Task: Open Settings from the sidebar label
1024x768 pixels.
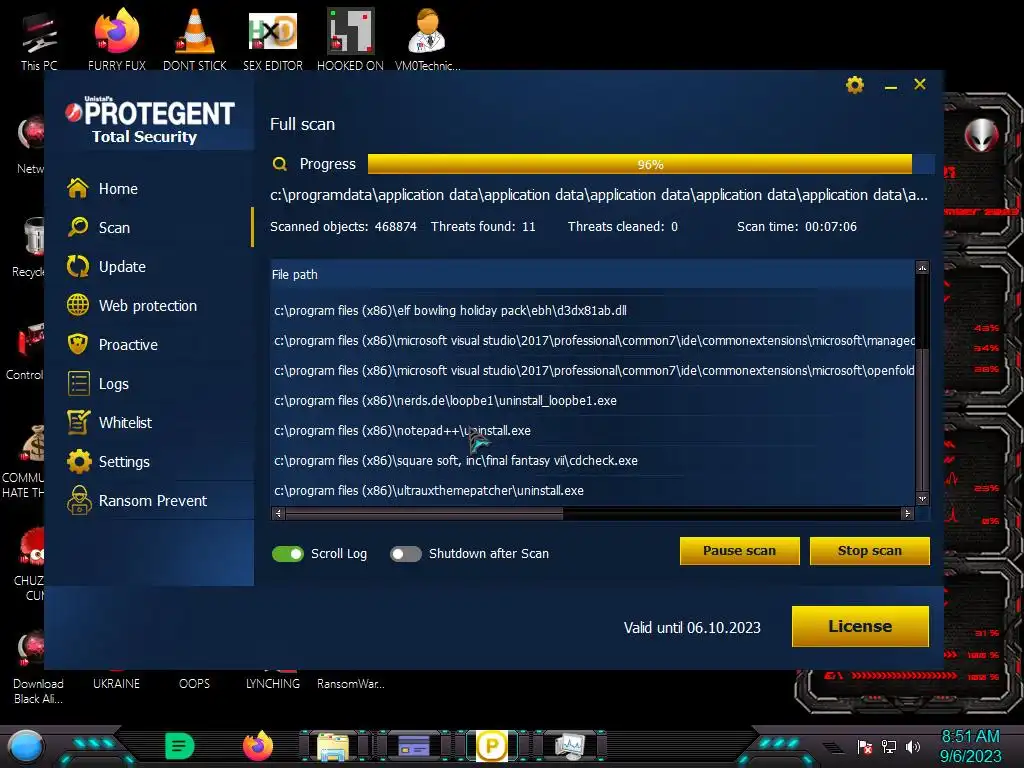Action: point(124,462)
